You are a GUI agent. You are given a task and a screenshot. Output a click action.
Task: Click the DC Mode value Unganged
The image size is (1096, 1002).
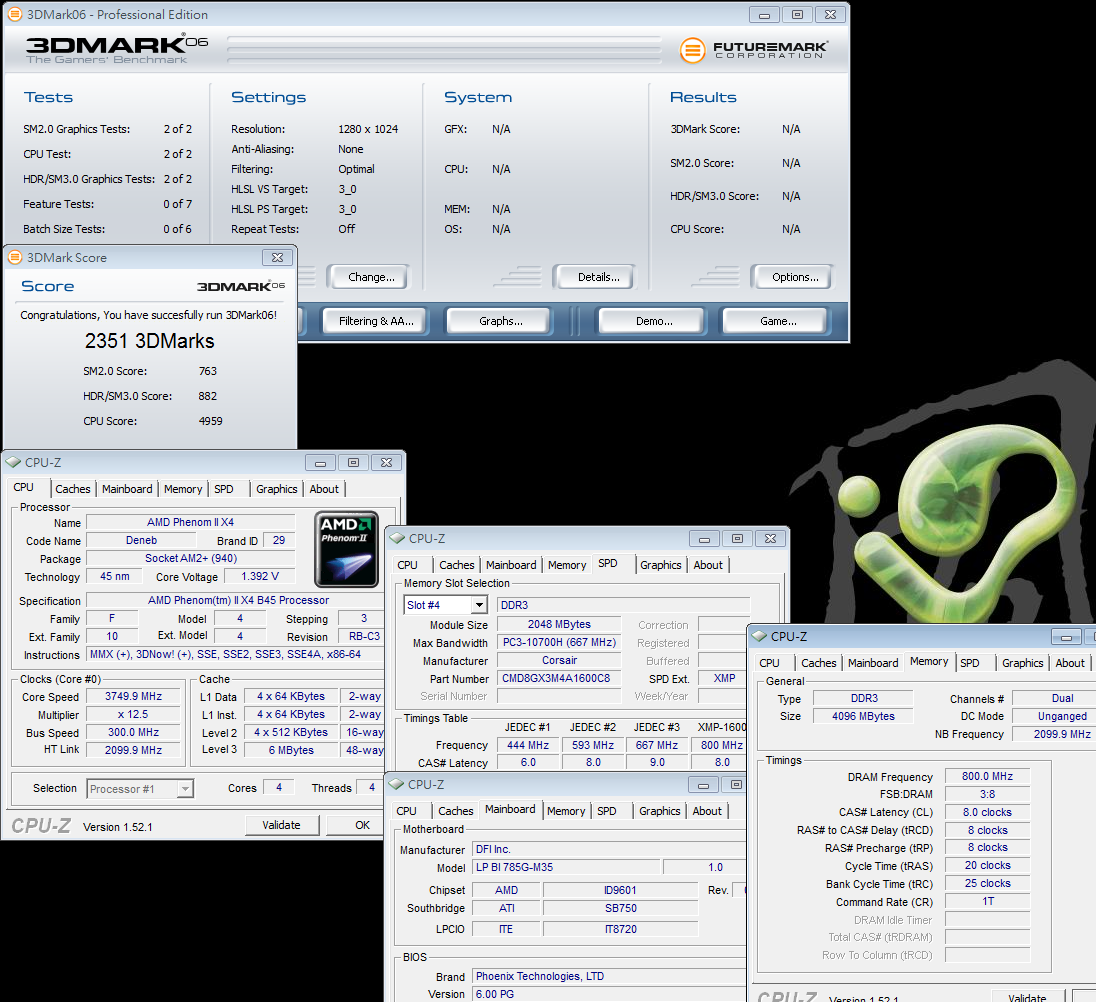coord(1055,716)
